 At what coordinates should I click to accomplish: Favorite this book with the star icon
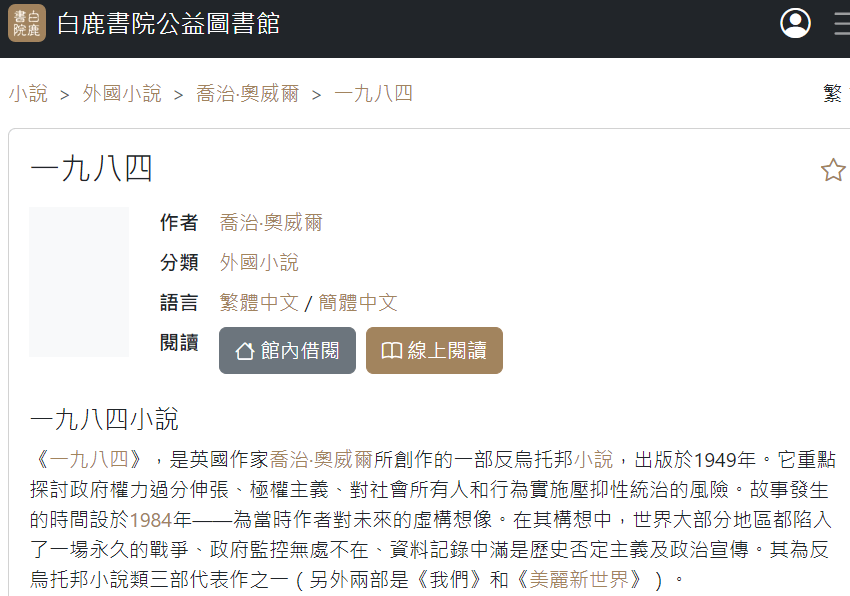click(x=832, y=170)
